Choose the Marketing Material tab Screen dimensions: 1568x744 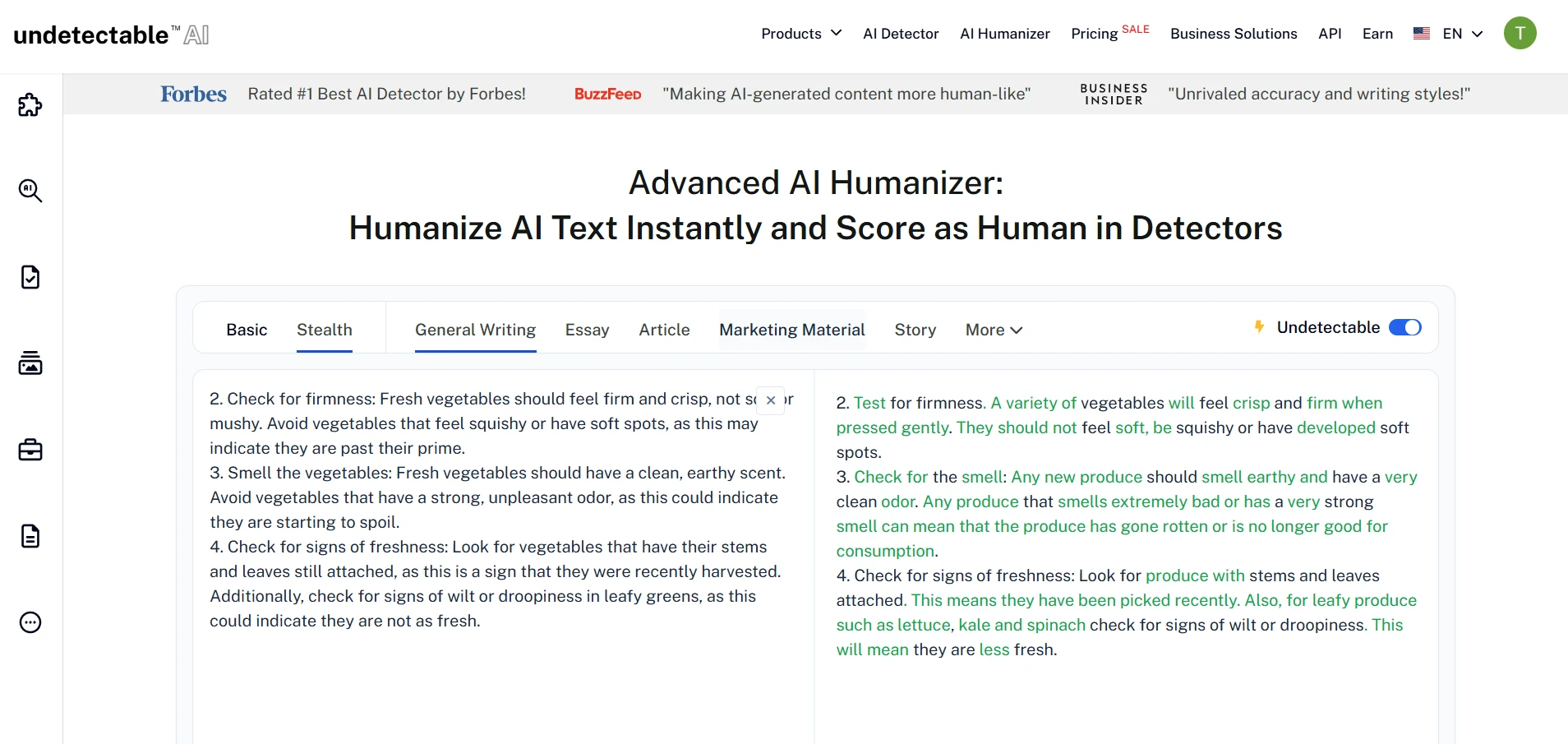pyautogui.click(x=792, y=330)
